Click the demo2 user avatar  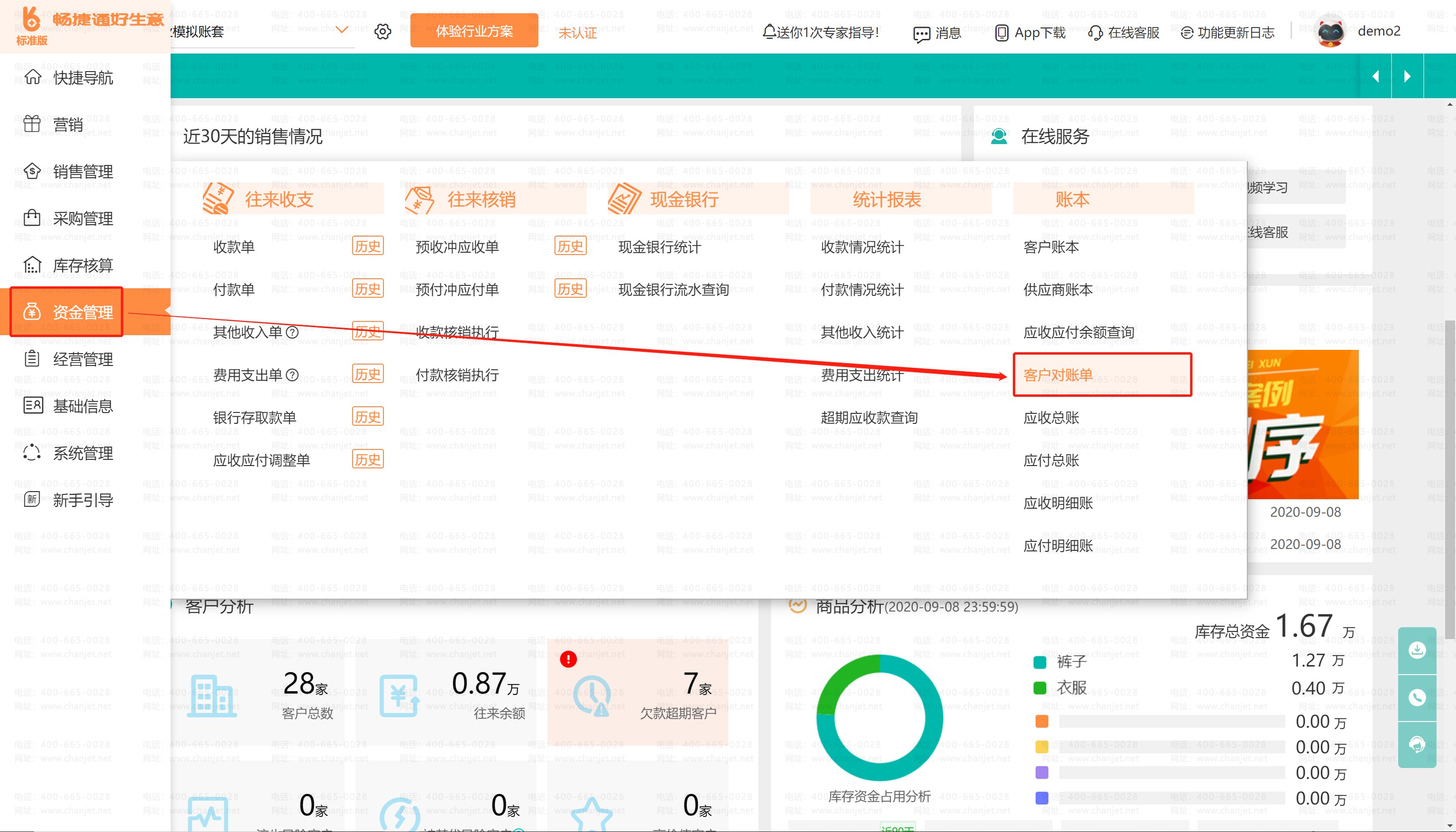[x=1330, y=32]
